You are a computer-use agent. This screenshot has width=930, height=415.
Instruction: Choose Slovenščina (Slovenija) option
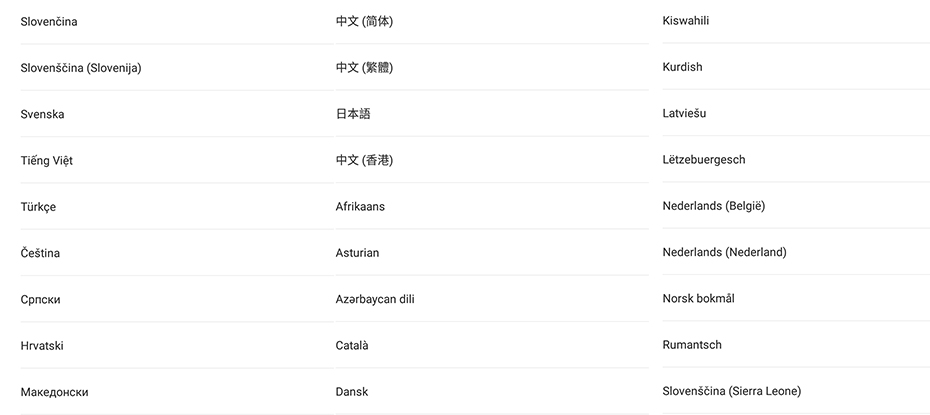click(81, 68)
